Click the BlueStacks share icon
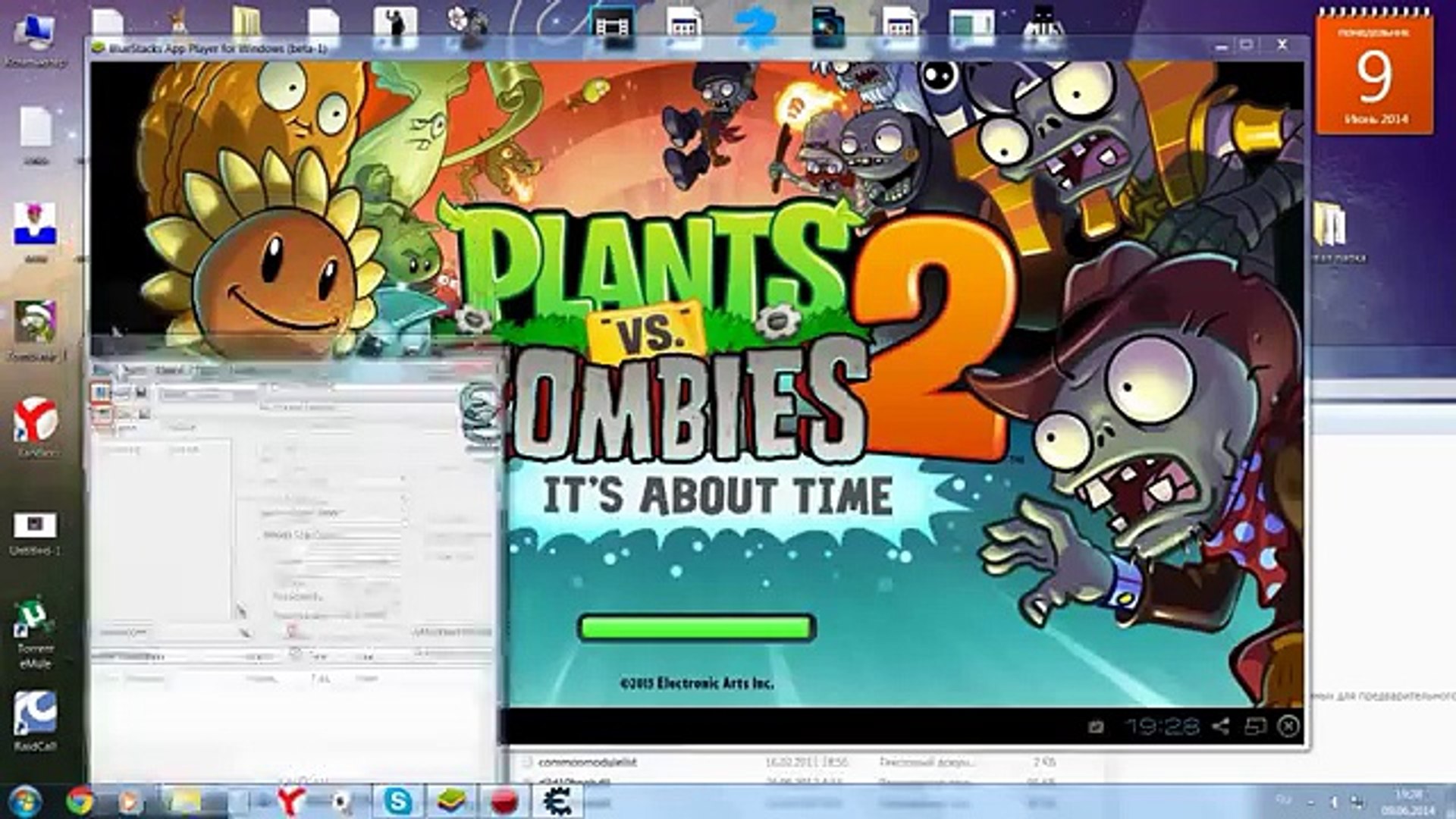This screenshot has width=1456, height=819. (x=1220, y=726)
